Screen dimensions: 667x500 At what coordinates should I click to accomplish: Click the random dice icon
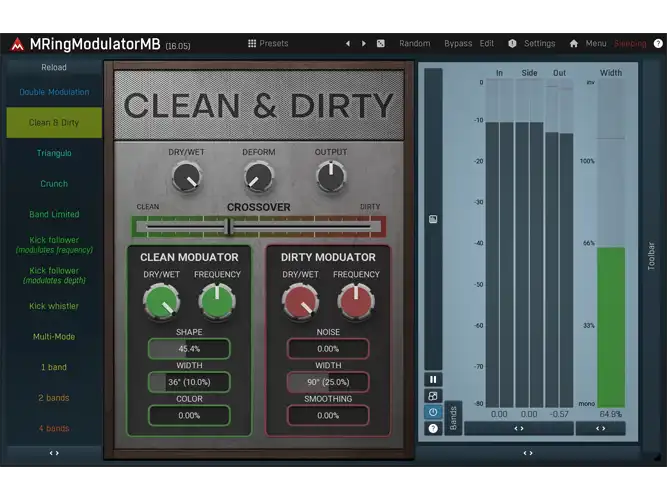tap(381, 43)
